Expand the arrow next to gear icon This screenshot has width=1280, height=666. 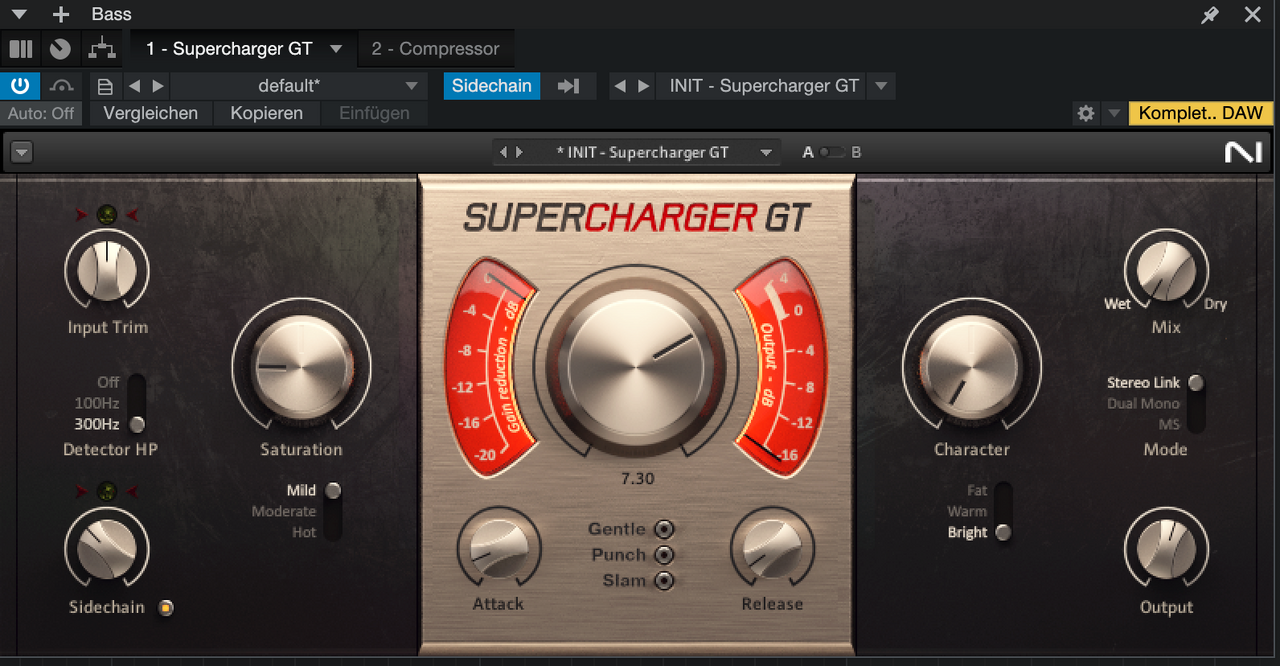click(1113, 114)
